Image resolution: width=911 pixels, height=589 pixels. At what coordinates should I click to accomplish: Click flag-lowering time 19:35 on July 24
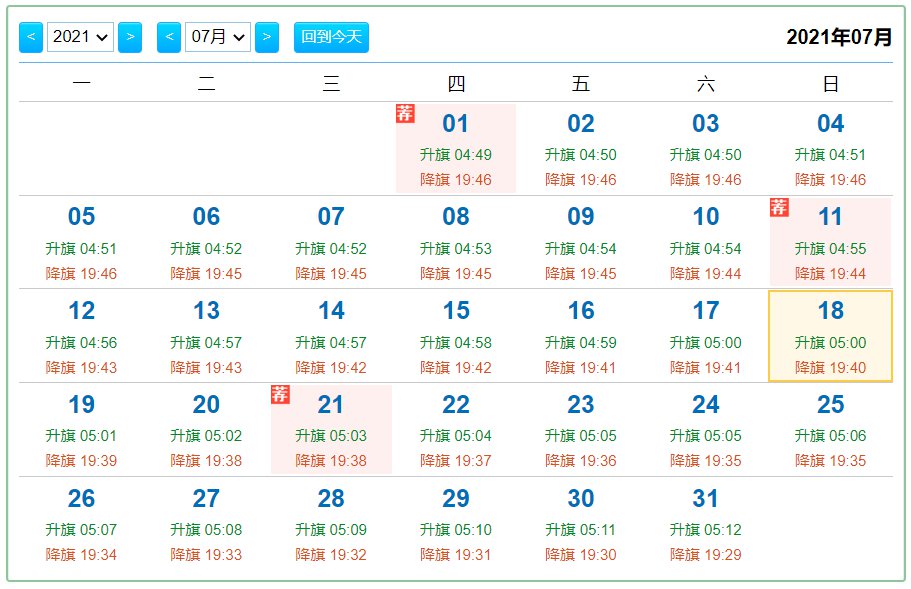705,461
